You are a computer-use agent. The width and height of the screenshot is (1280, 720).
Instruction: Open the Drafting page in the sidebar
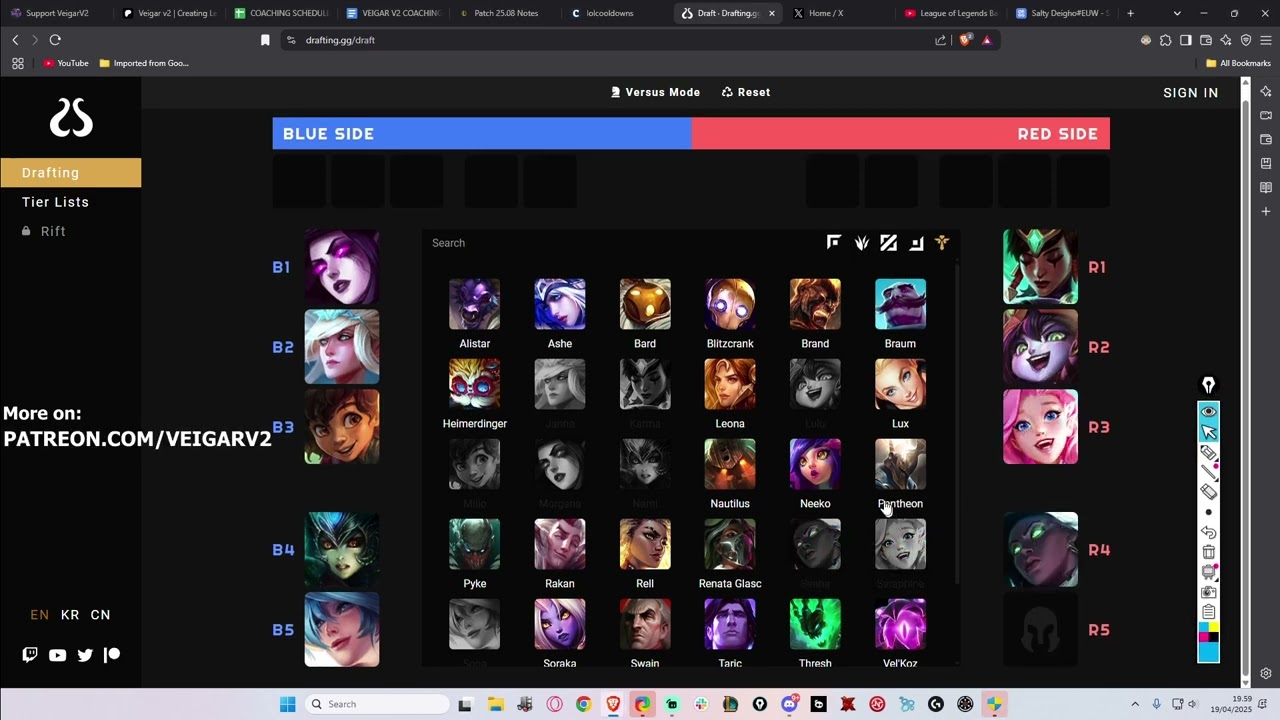tap(70, 172)
